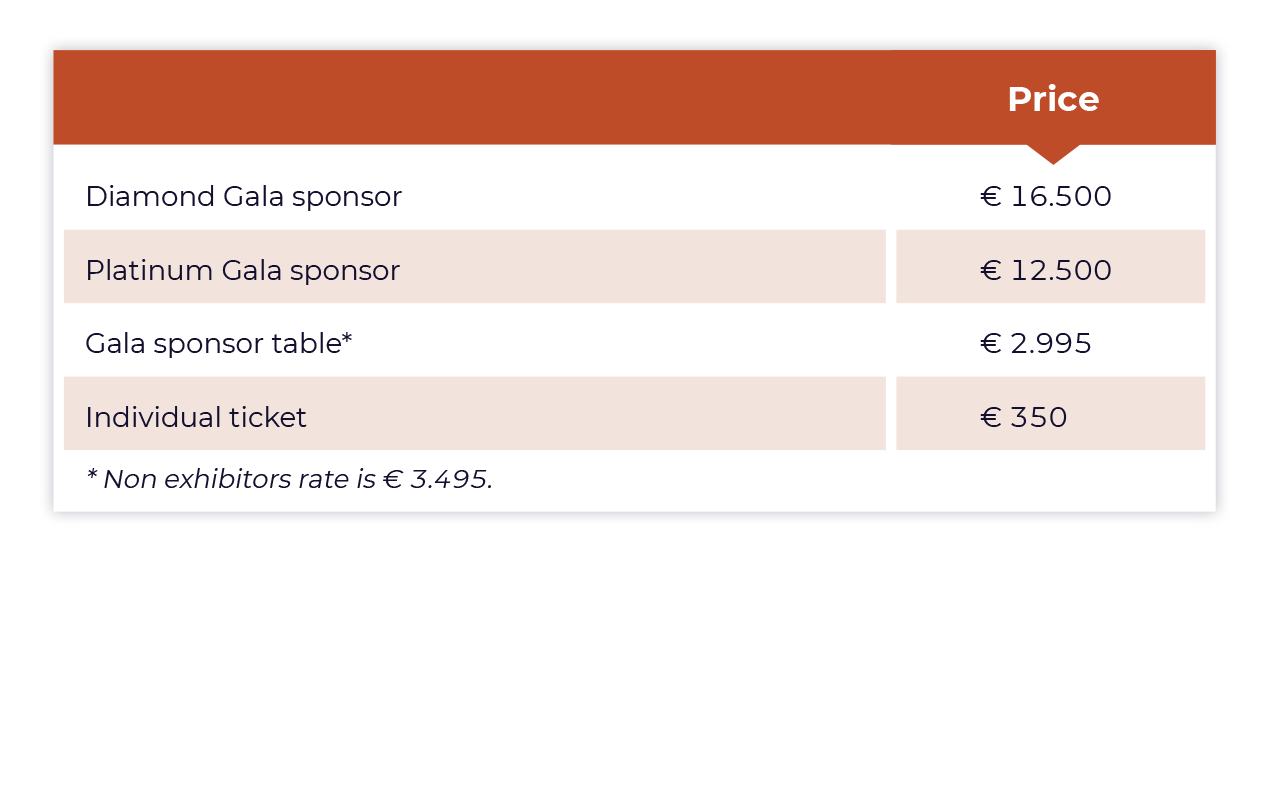The height and width of the screenshot is (809, 1265).
Task: Click the euro symbol in Diamond price
Action: [991, 196]
